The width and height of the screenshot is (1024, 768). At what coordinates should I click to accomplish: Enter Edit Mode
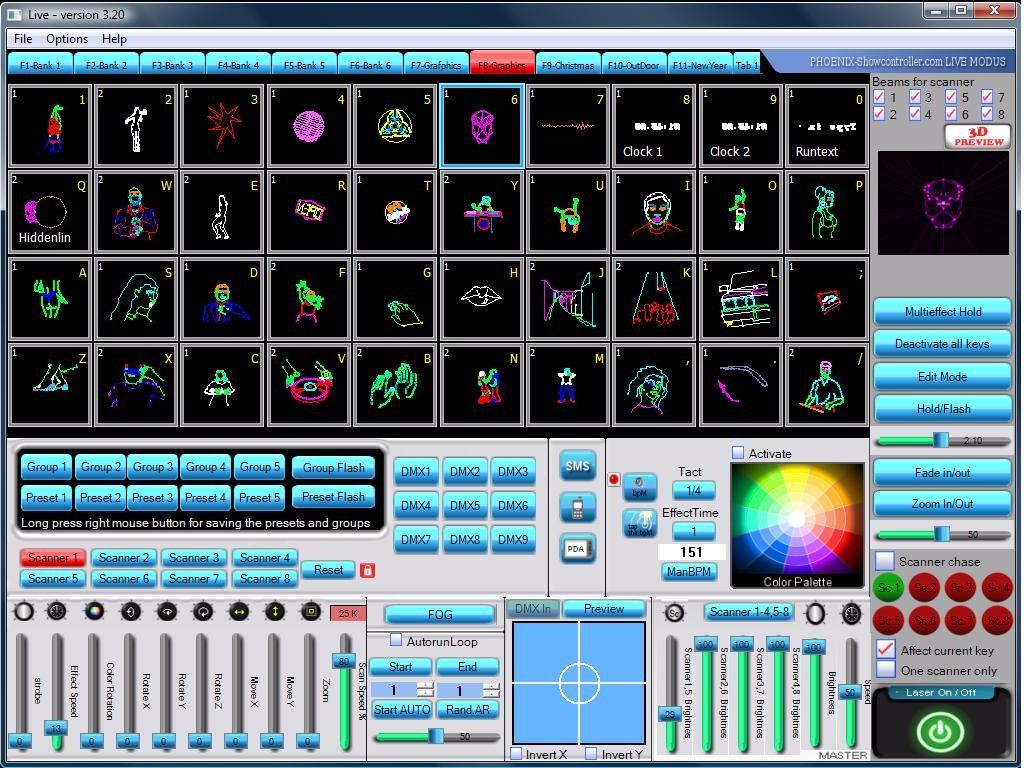click(942, 376)
